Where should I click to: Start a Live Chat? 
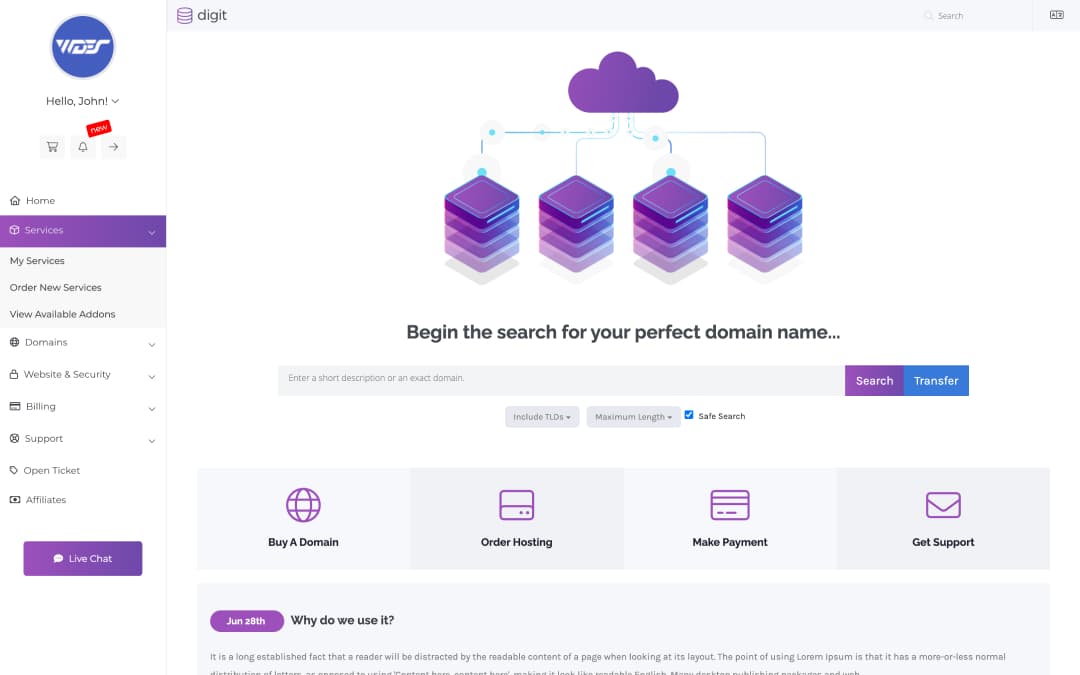pyautogui.click(x=83, y=559)
